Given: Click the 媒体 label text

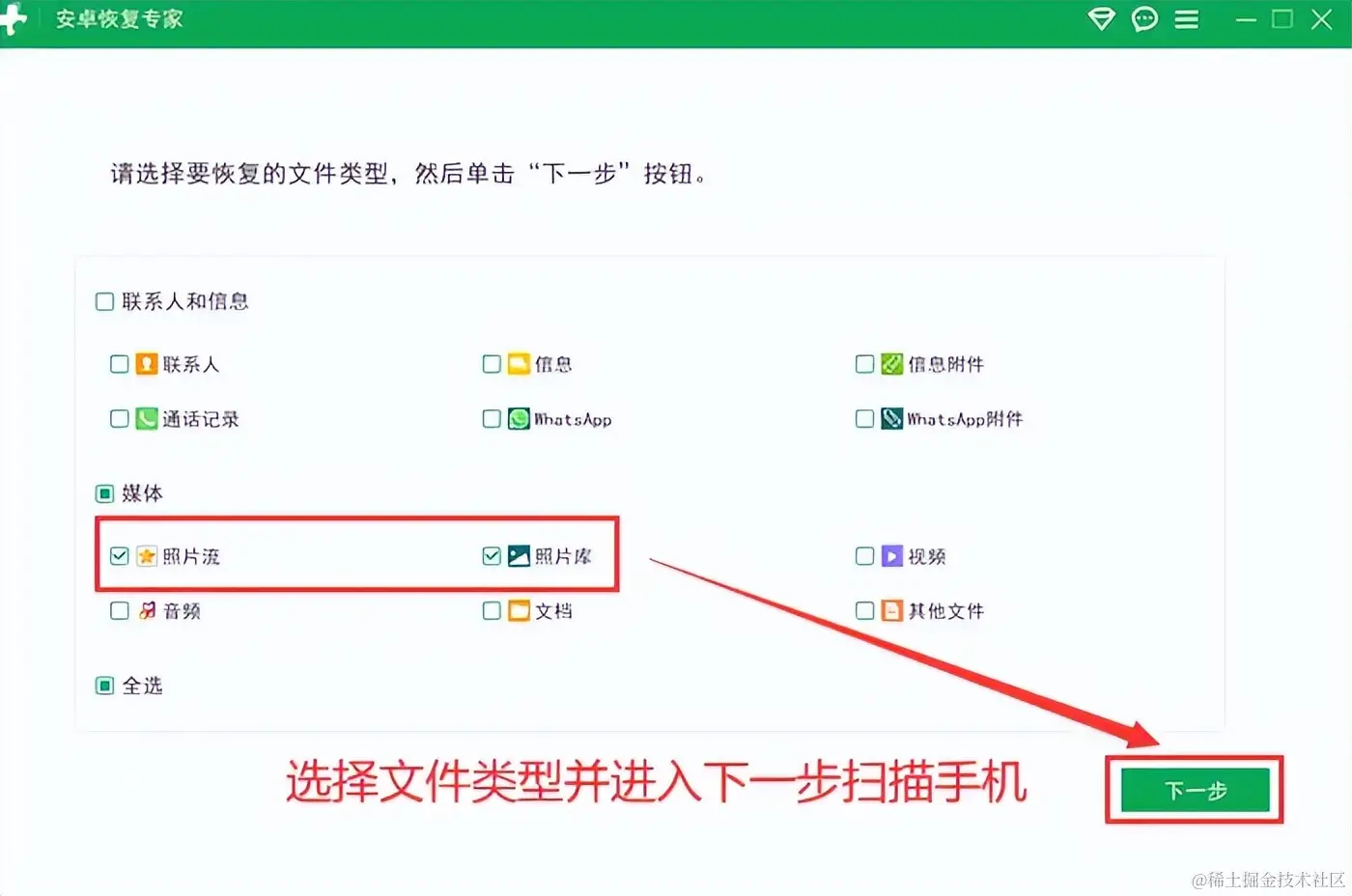Looking at the screenshot, I should (142, 493).
